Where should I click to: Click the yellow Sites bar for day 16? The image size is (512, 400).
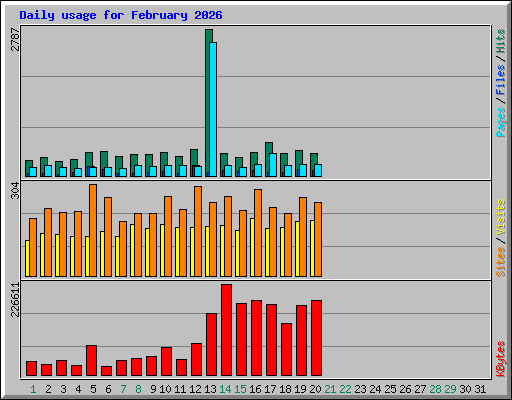[x=252, y=247]
